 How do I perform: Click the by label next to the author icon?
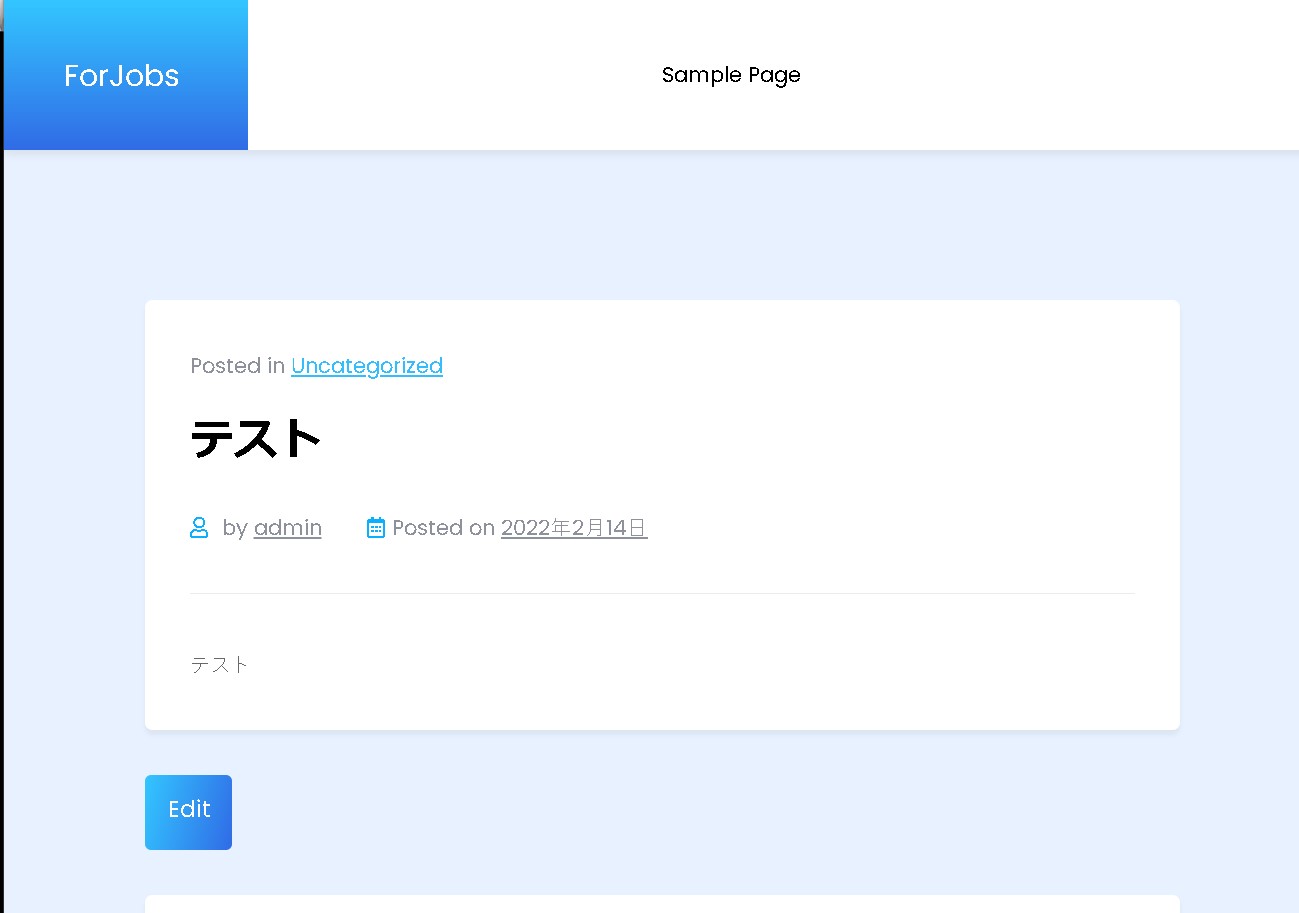pos(236,528)
